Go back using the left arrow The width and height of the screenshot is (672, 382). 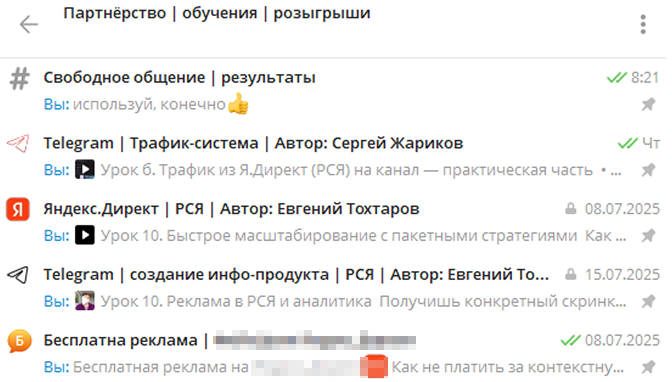(29, 24)
